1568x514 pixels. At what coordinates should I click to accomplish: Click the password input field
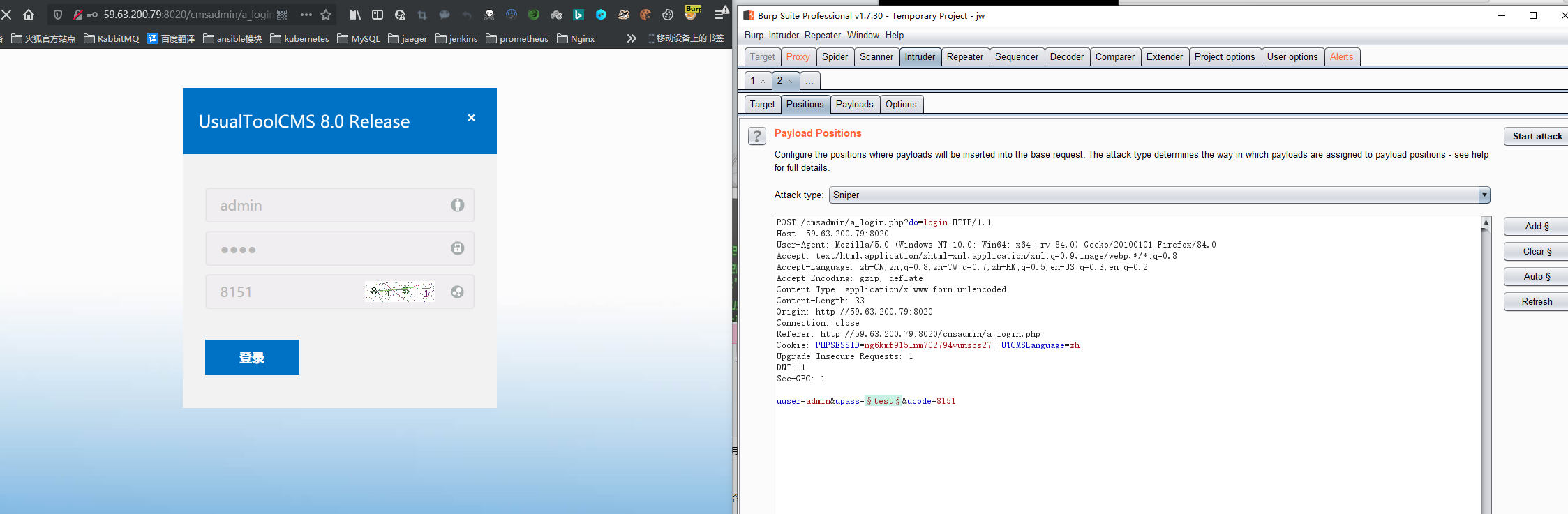pos(340,248)
